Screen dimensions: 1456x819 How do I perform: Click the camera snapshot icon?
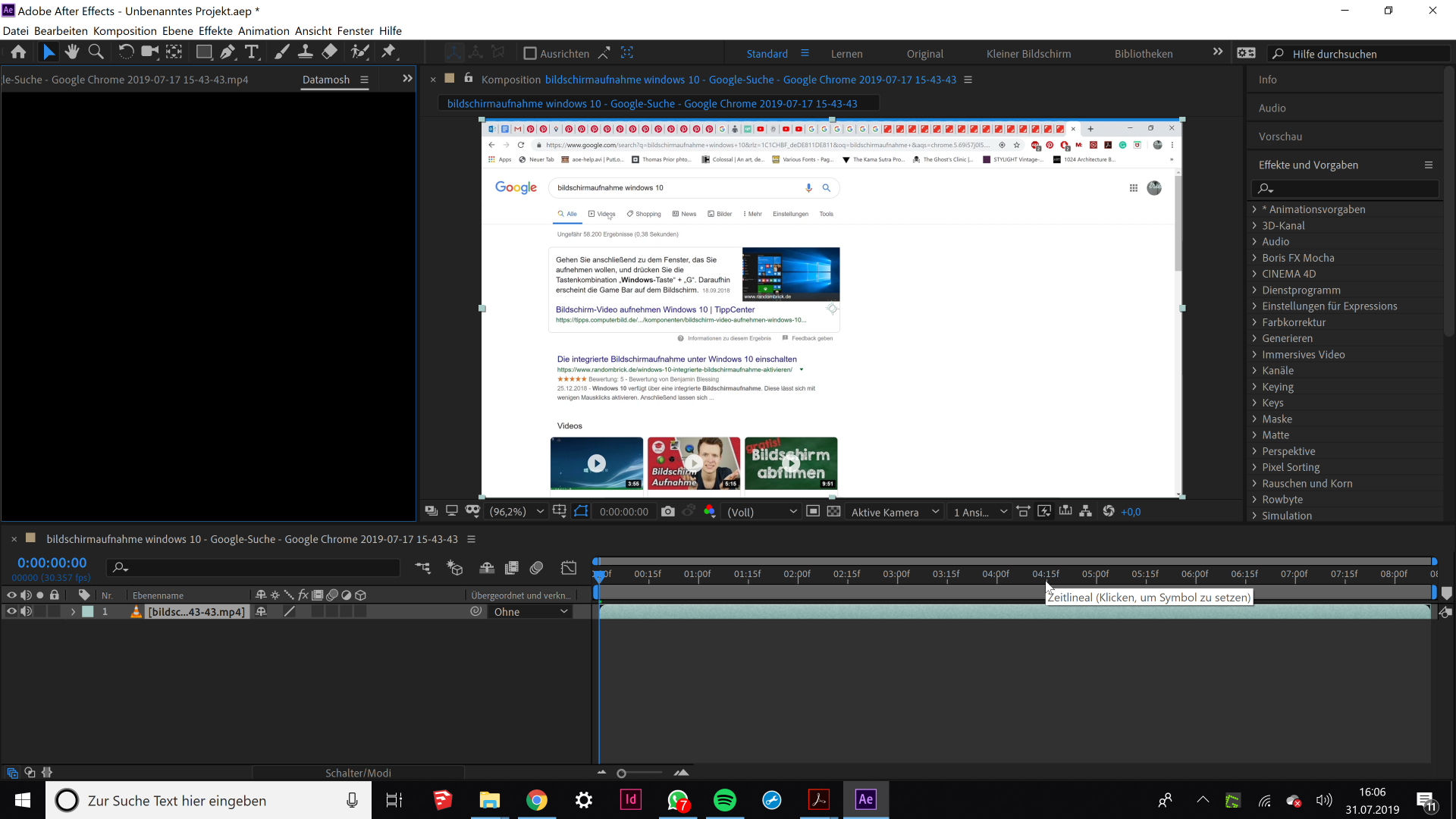coord(667,511)
